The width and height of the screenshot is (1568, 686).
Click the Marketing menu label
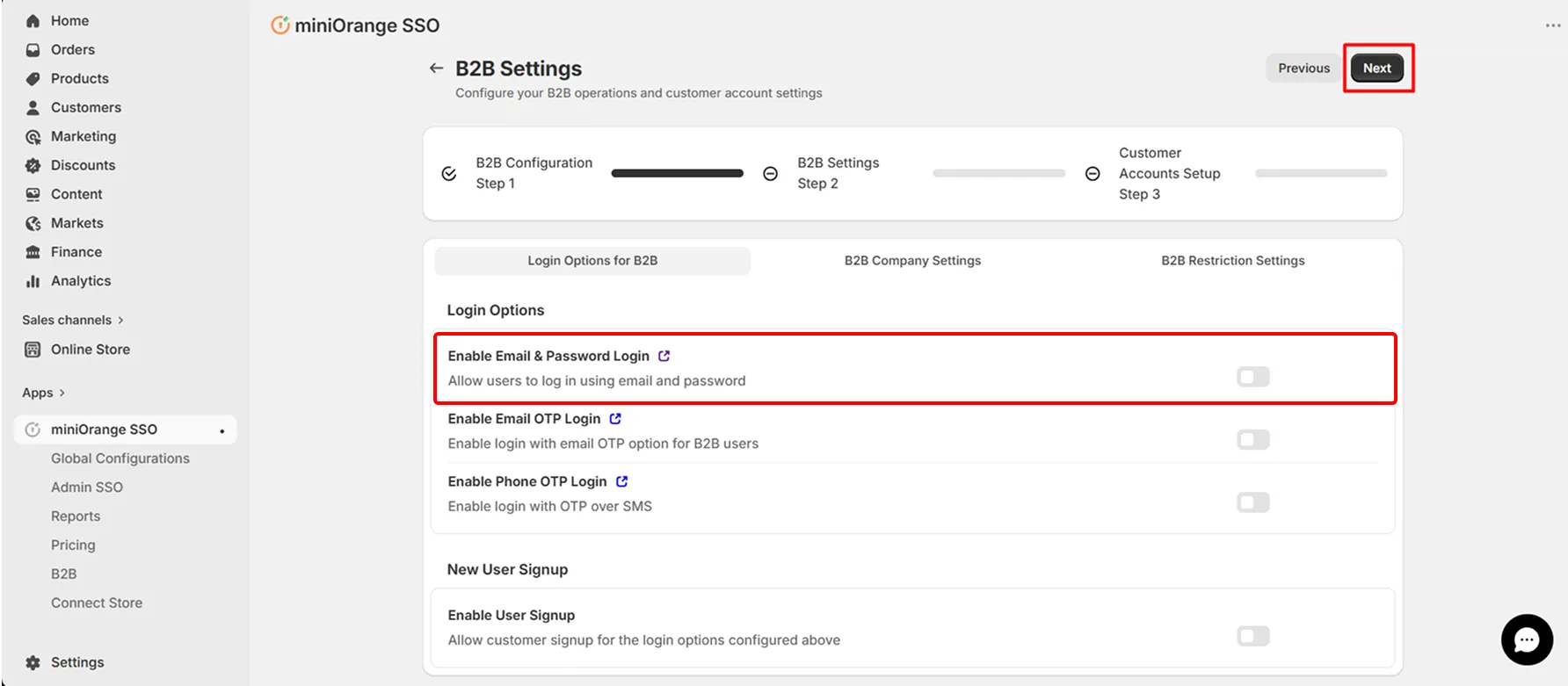pos(83,137)
